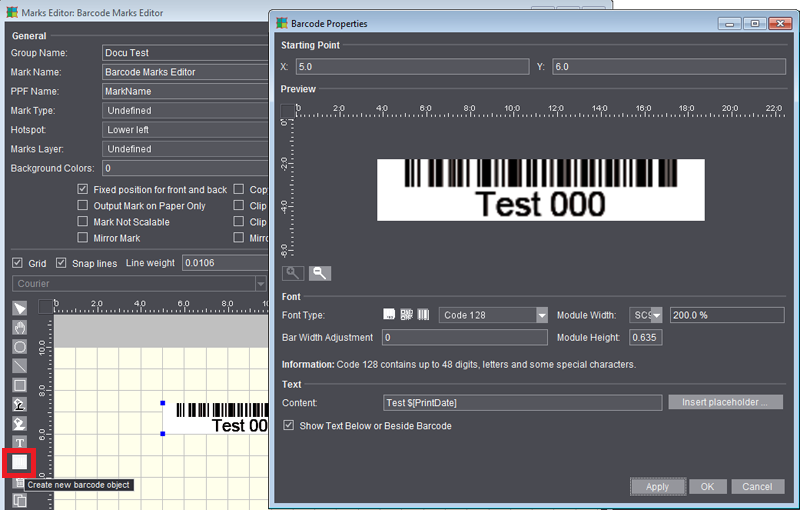Click the create new barcode object tool
Image resolution: width=800 pixels, height=510 pixels.
pos(19,462)
